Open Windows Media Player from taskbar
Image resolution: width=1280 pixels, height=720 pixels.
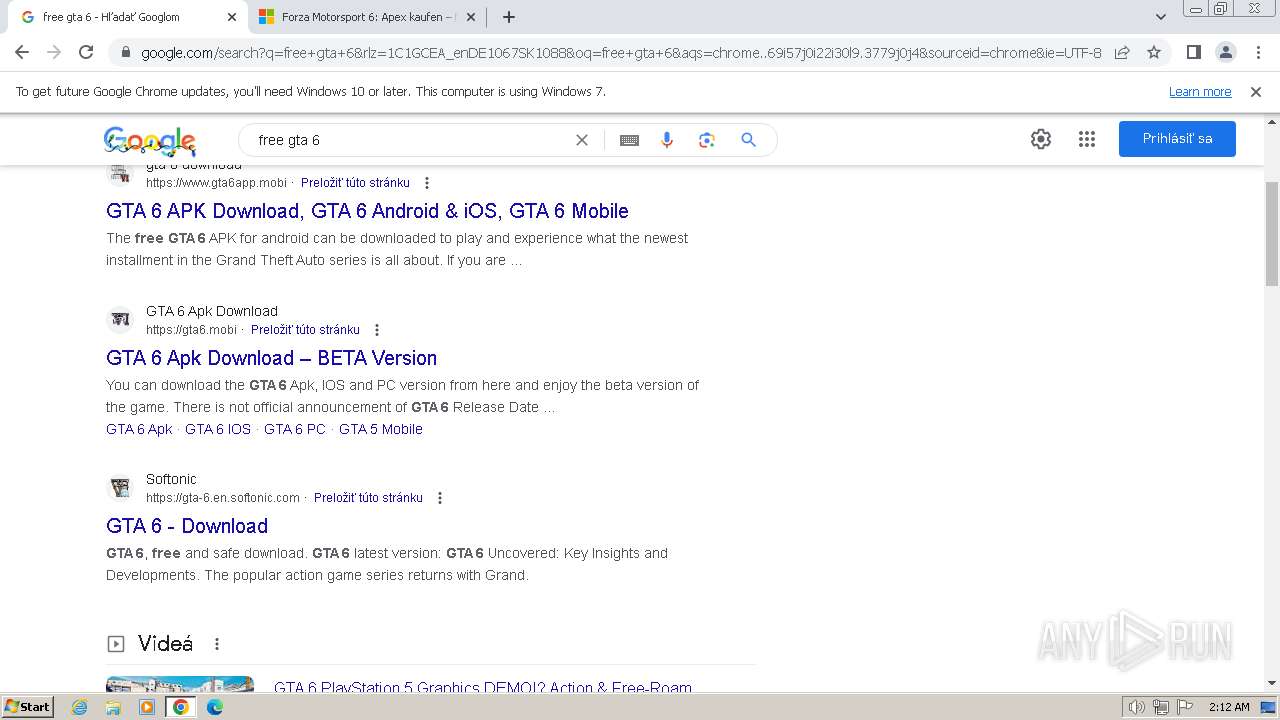tap(147, 707)
